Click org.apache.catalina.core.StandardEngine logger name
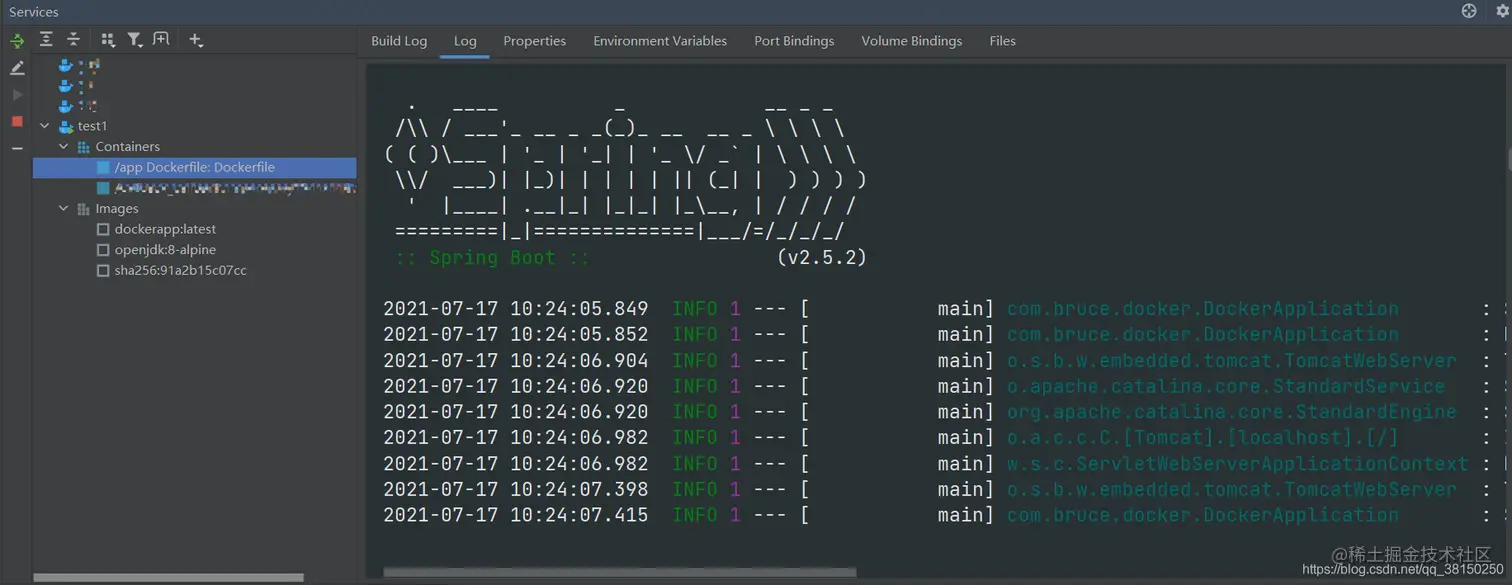The image size is (1512, 585). [1231, 412]
